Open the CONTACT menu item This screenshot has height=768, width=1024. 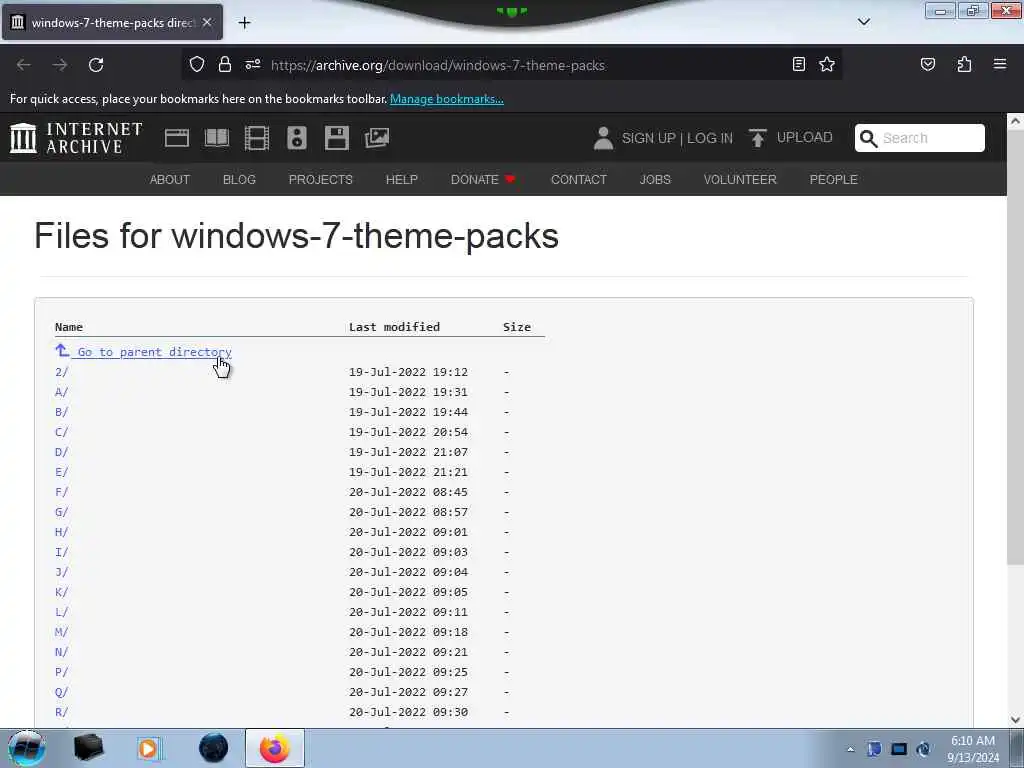tap(579, 180)
